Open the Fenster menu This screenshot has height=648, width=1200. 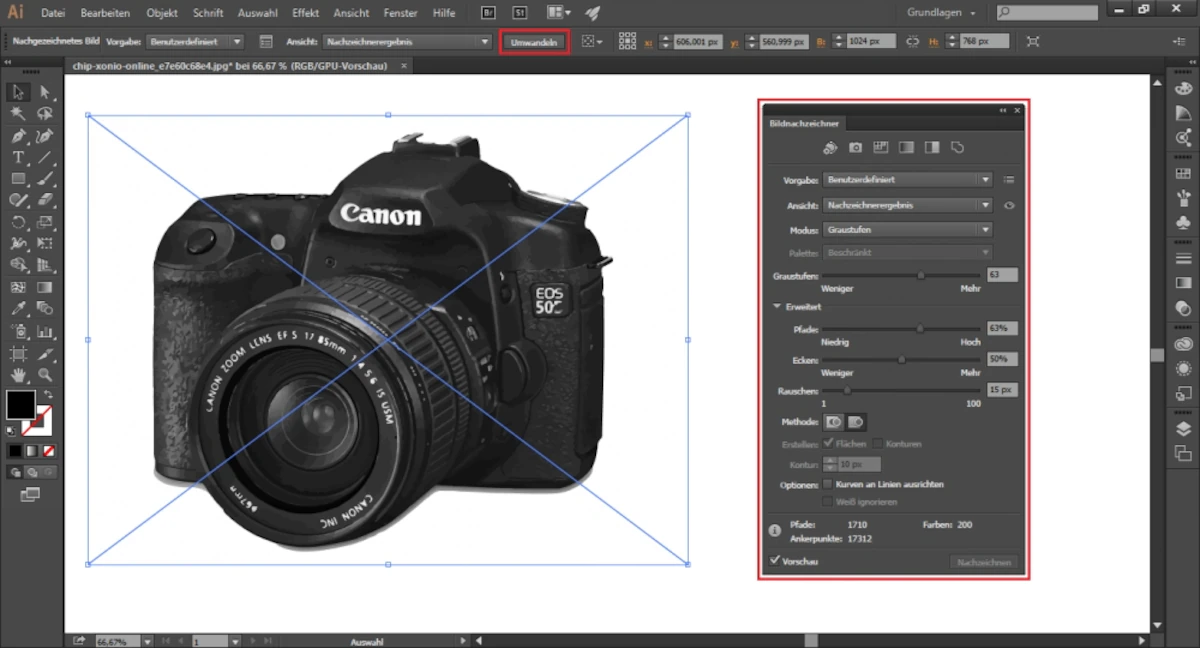(402, 13)
